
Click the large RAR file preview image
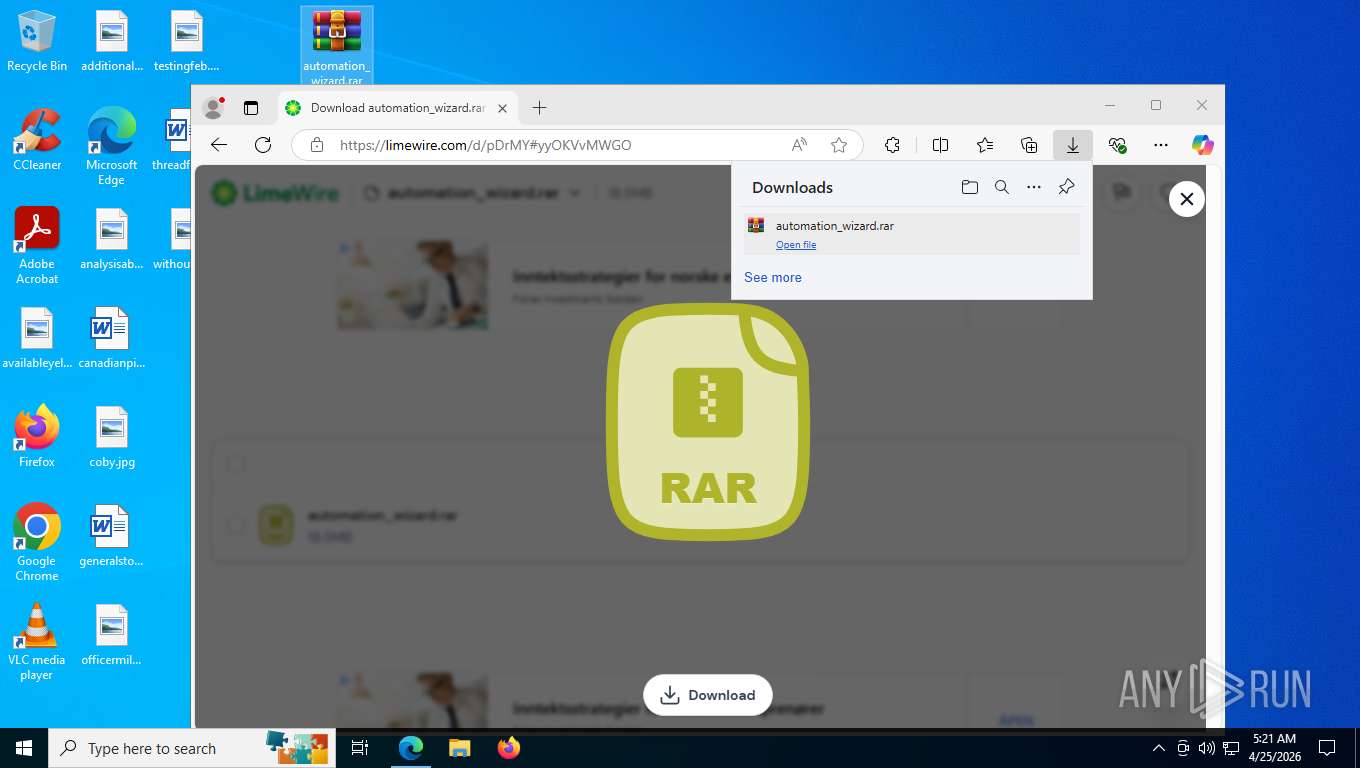[x=708, y=422]
